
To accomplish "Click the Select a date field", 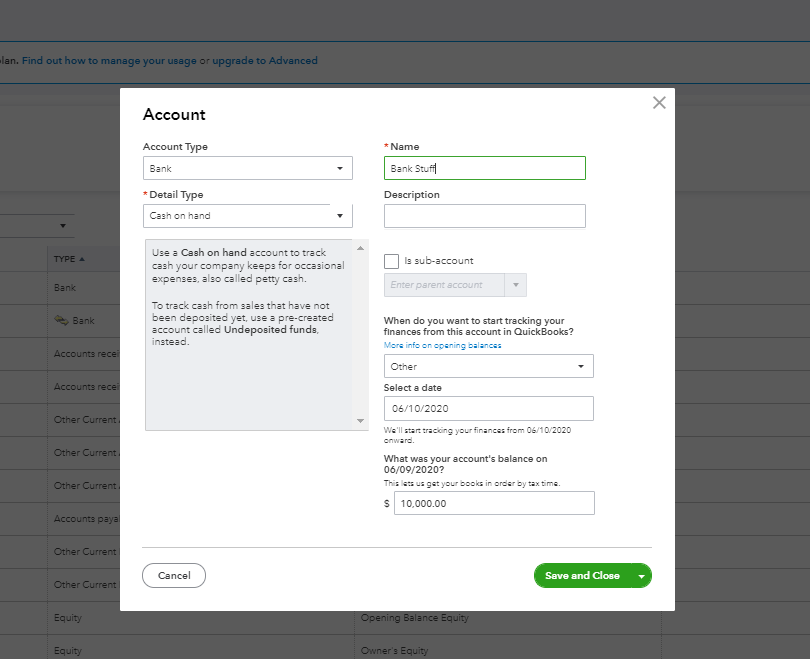I will click(x=488, y=408).
